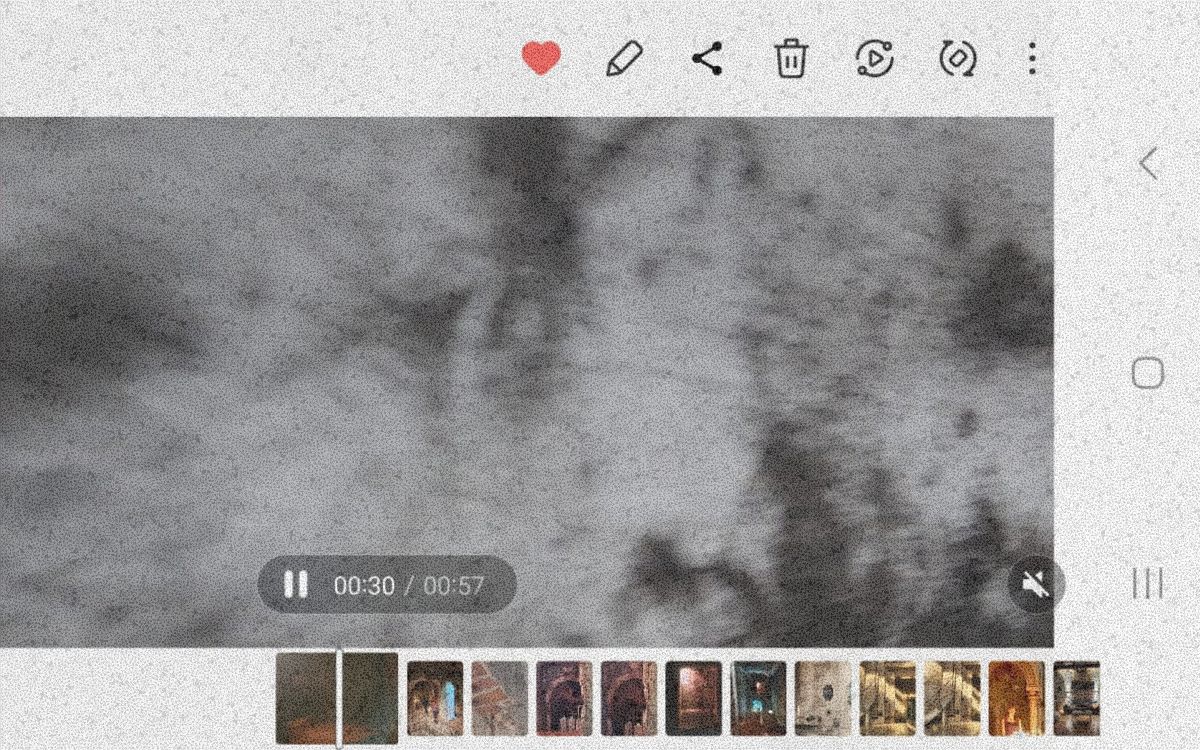This screenshot has height=750, width=1200.
Task: Unmute the video sound
Action: [1035, 585]
